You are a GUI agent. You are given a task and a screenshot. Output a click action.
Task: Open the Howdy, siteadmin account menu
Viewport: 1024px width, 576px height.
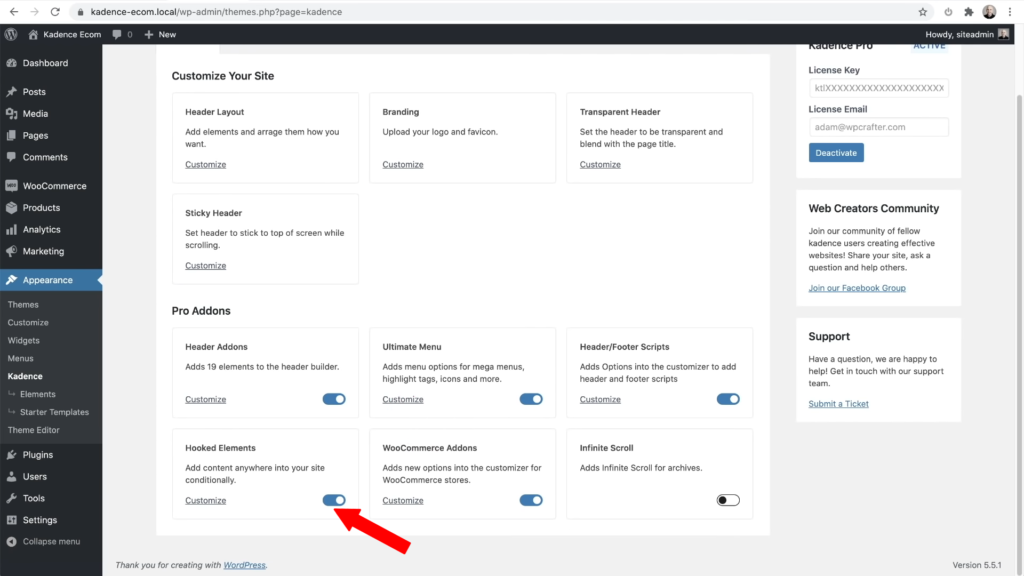click(x=967, y=35)
